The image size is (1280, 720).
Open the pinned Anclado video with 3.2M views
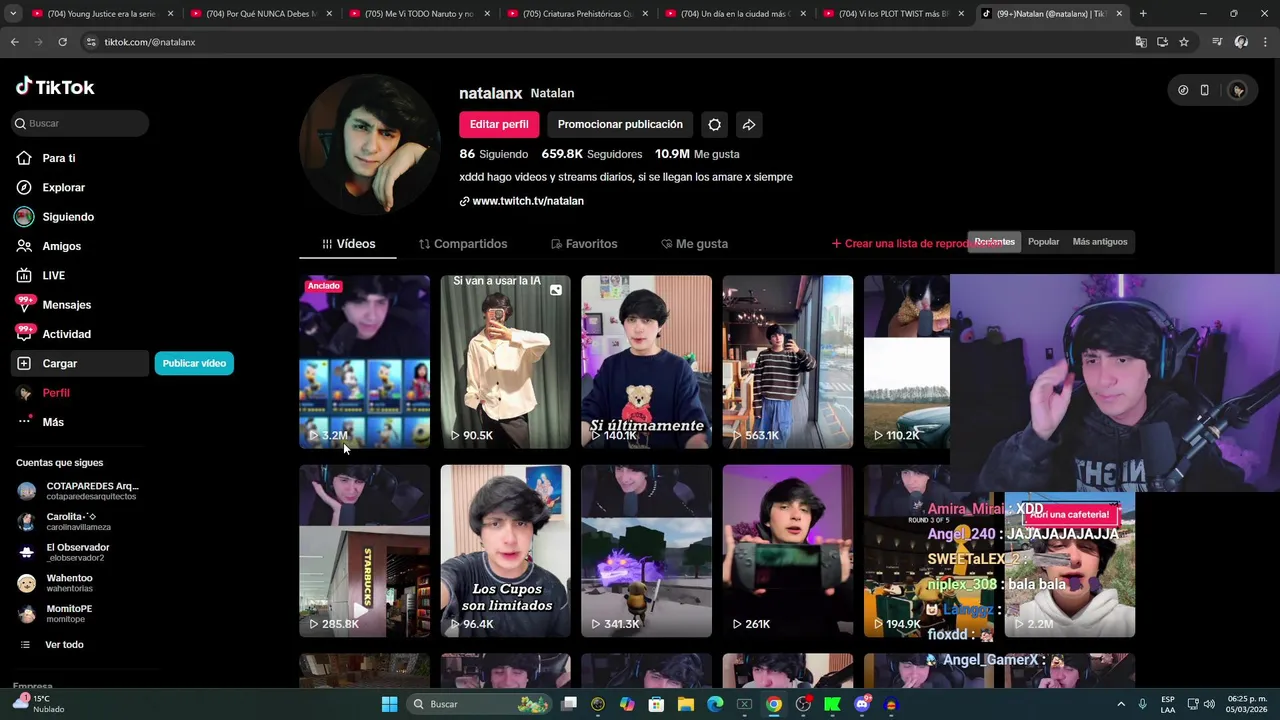364,362
